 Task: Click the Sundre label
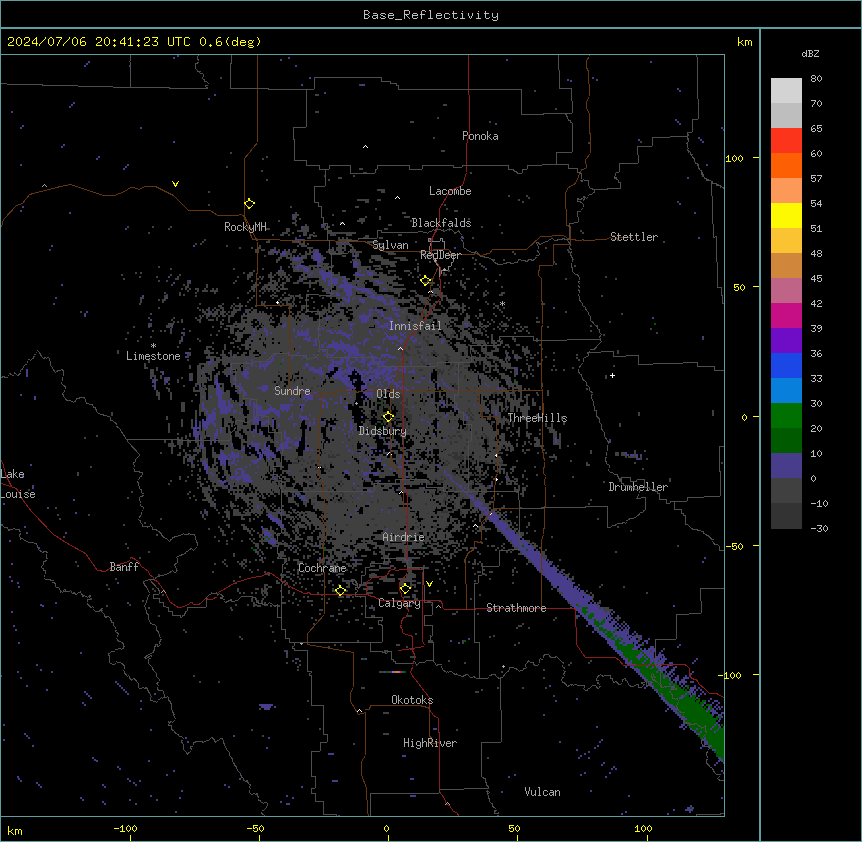click(x=292, y=391)
